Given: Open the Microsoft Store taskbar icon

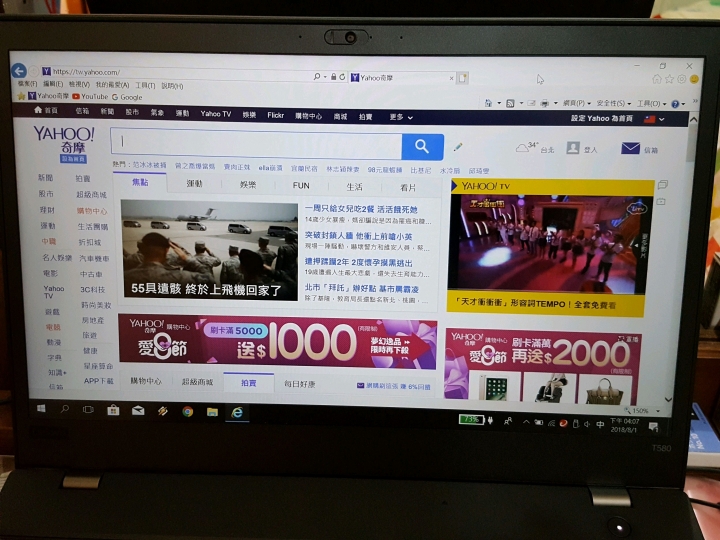Looking at the screenshot, I should pos(113,410).
